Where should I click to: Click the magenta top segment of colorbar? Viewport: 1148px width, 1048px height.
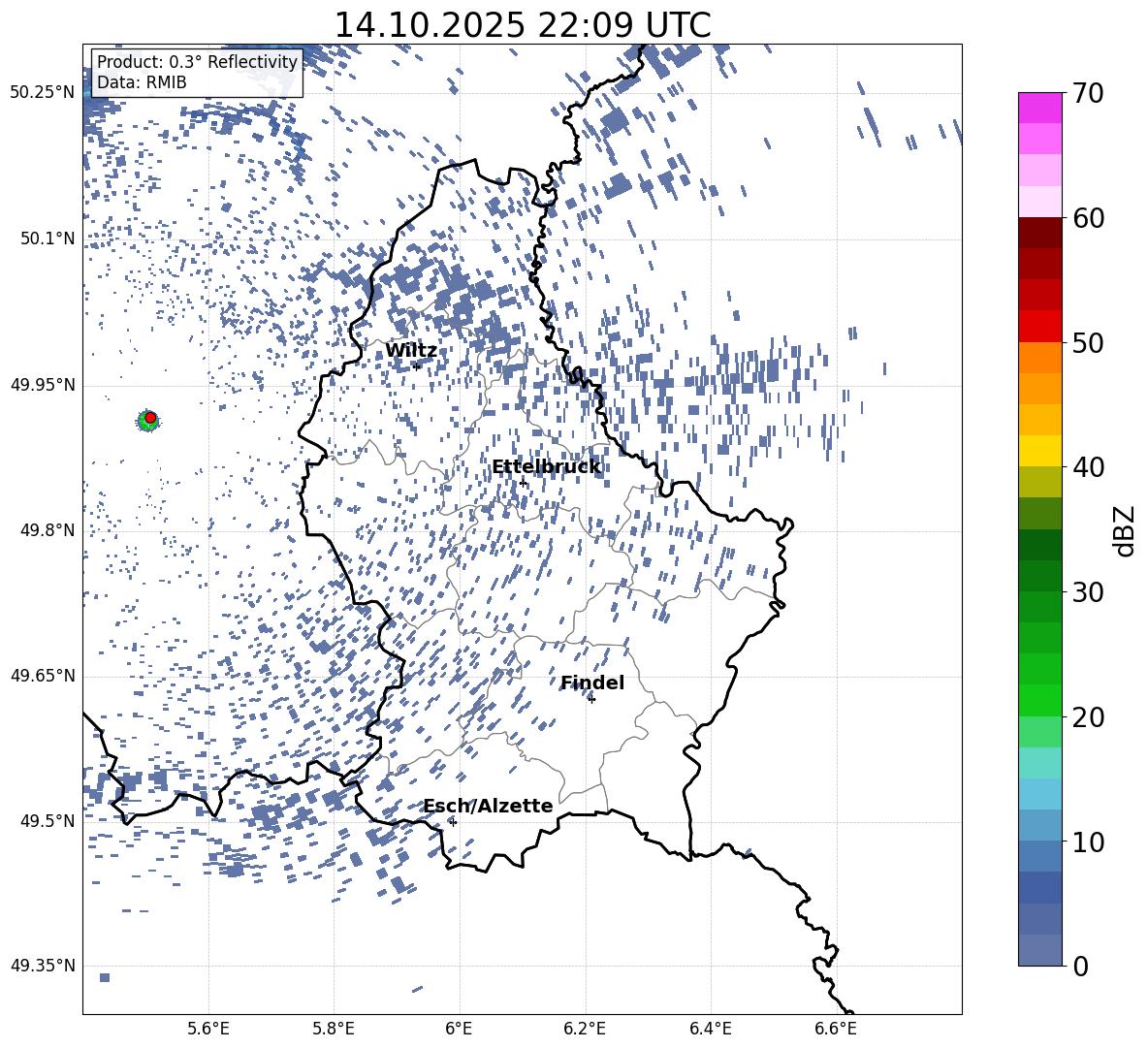[x=1040, y=108]
